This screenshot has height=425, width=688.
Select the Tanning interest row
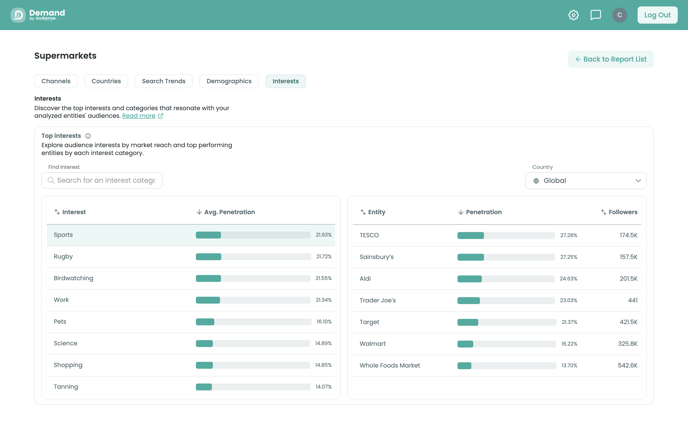pos(191,387)
